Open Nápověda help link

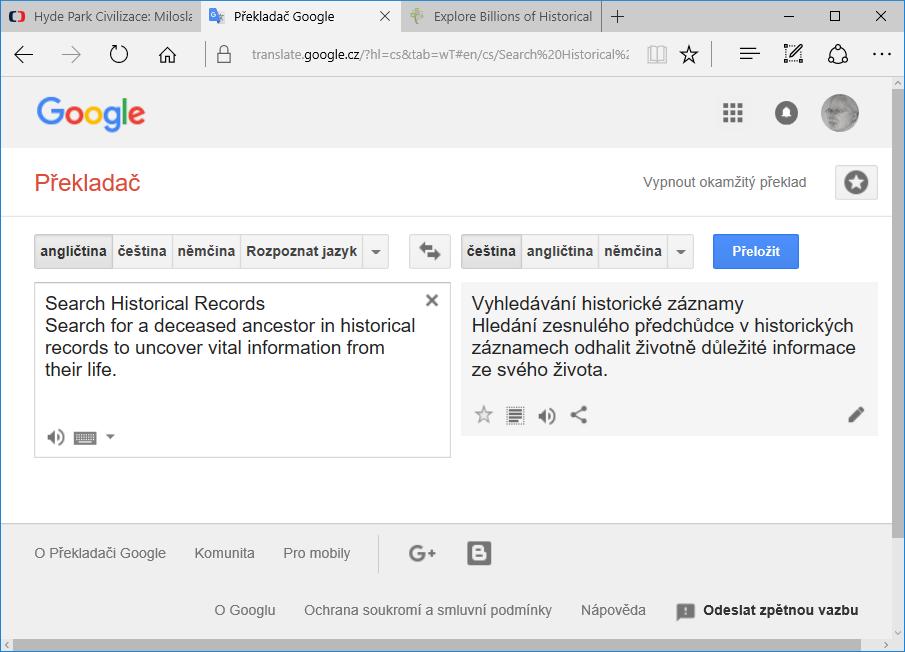613,610
